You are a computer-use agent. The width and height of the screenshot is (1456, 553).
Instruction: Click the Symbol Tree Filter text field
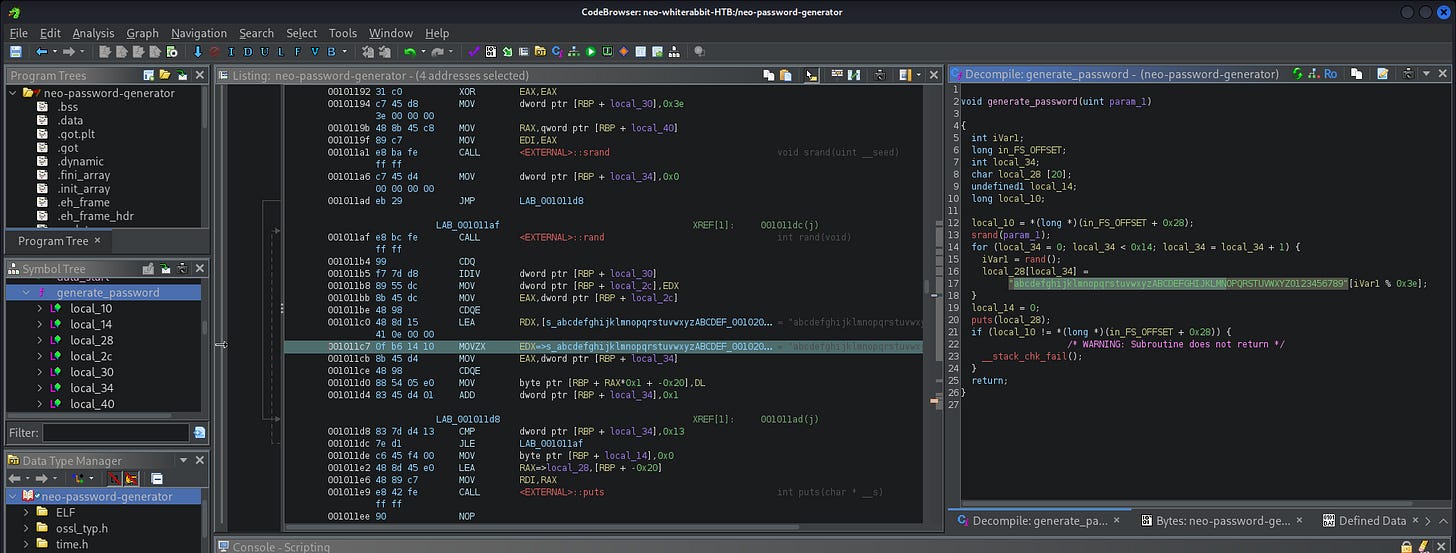[x=115, y=433]
